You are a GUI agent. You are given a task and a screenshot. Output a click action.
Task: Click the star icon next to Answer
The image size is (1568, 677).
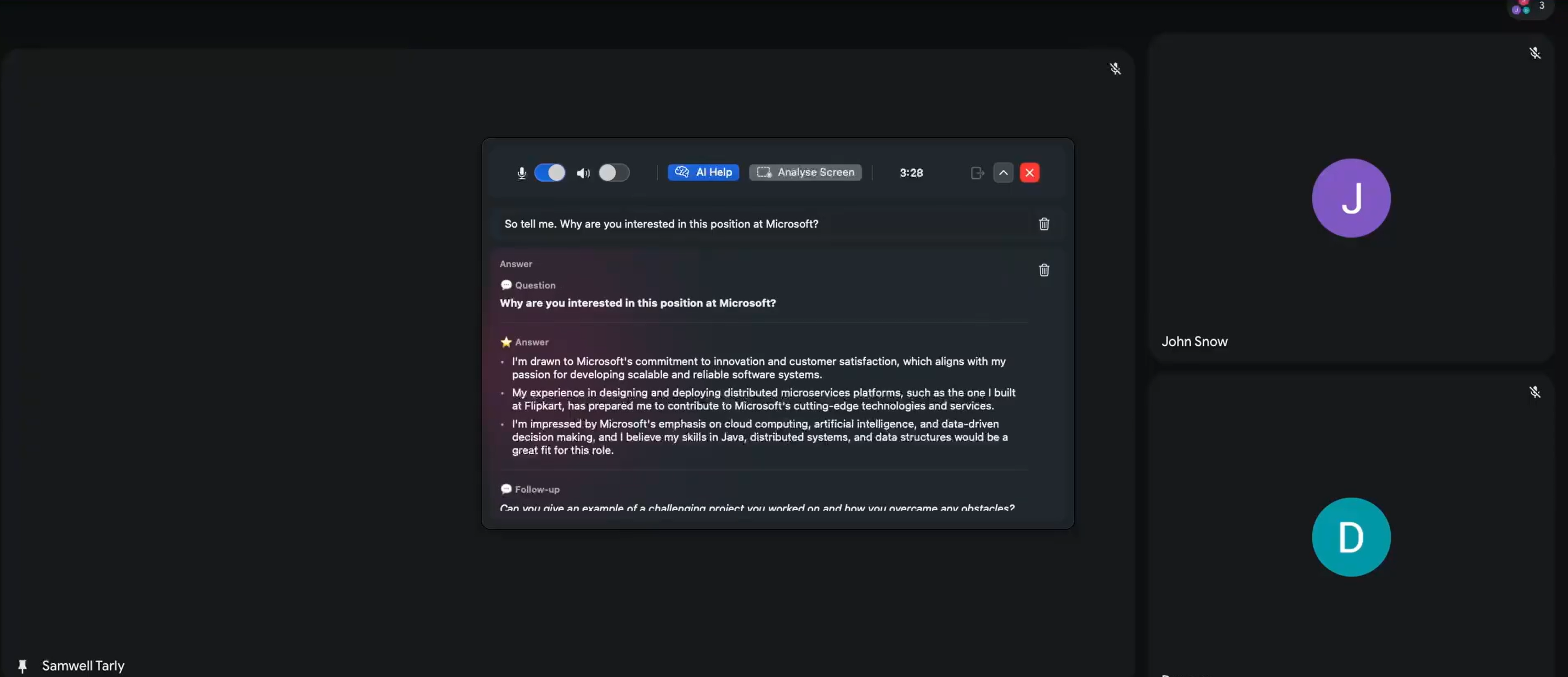coord(506,342)
